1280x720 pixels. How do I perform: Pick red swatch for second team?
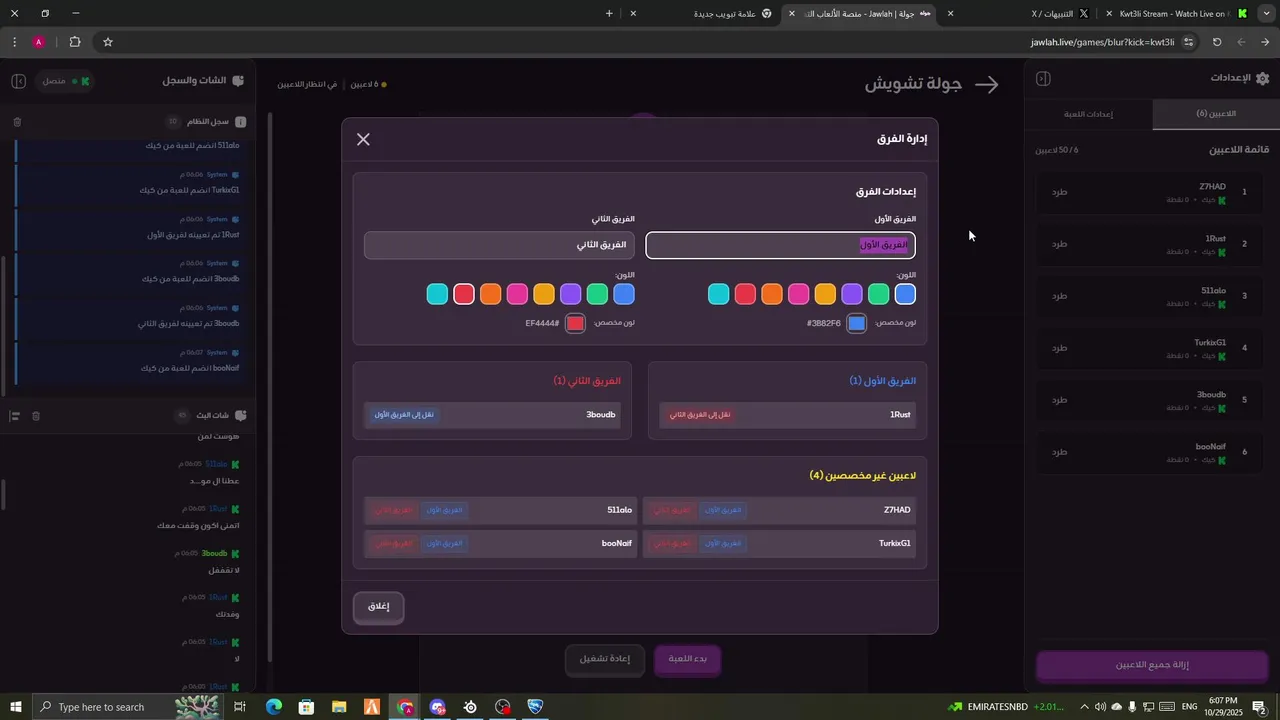[x=464, y=294]
